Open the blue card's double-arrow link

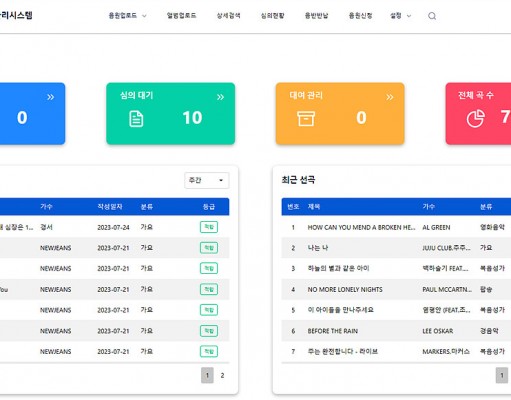click(50, 97)
